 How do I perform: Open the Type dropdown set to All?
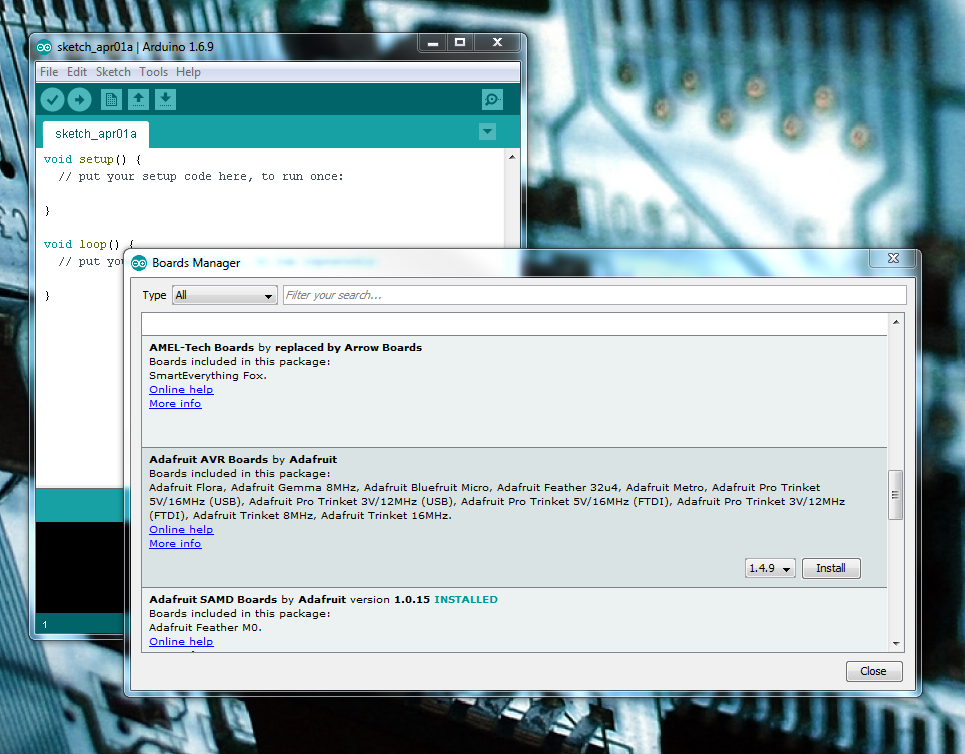click(225, 295)
